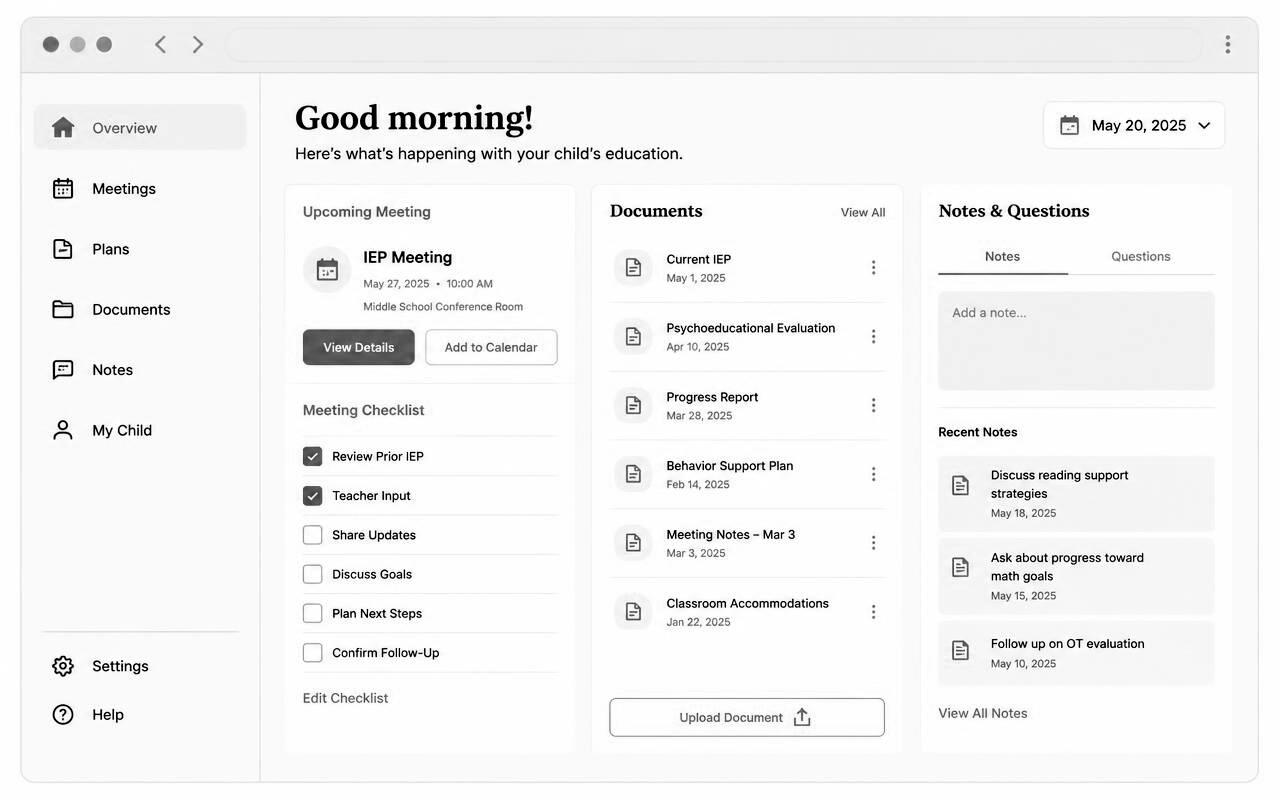Image resolution: width=1280 pixels, height=800 pixels.
Task: Open the Discuss reading support strategies note
Action: click(1076, 494)
